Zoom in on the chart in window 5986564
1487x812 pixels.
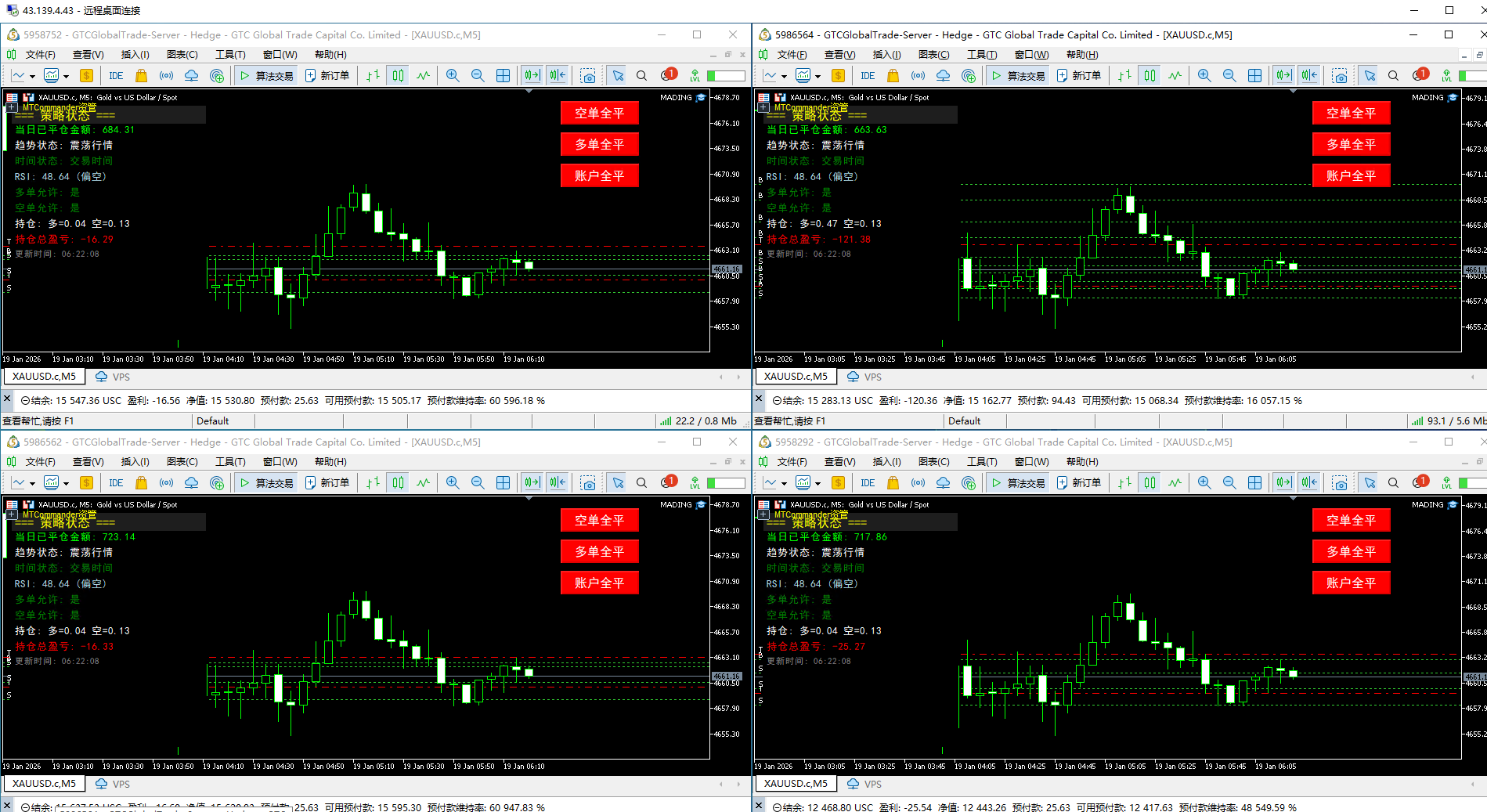(1204, 76)
